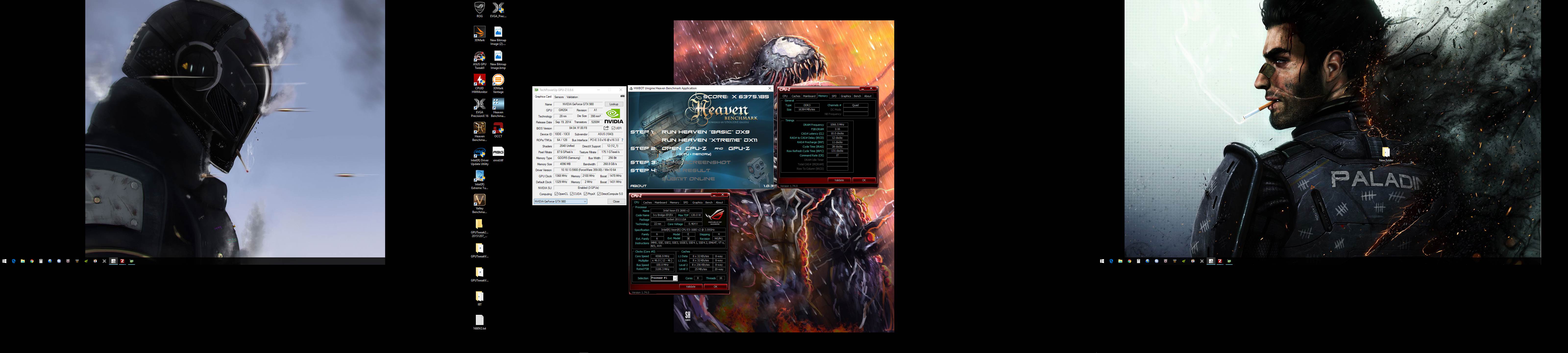Screen dimensions: 1568x353
Task: Toggle CUDA checkbox in GPU-Z
Action: pyautogui.click(x=572, y=194)
